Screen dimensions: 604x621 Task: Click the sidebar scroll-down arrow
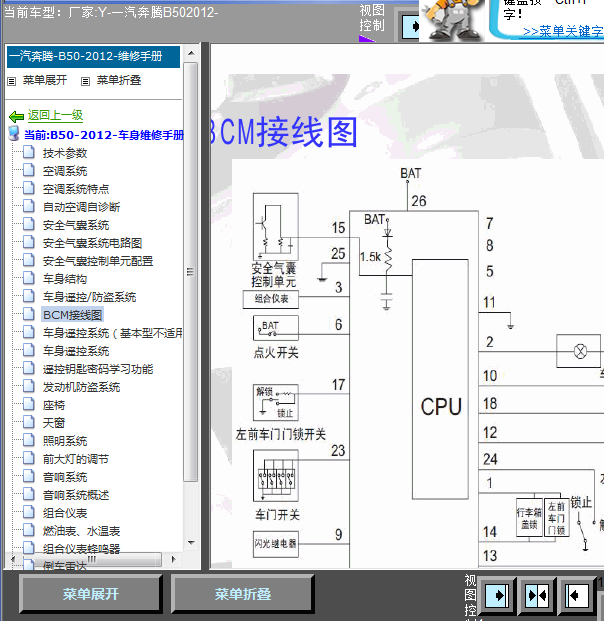tap(191, 542)
